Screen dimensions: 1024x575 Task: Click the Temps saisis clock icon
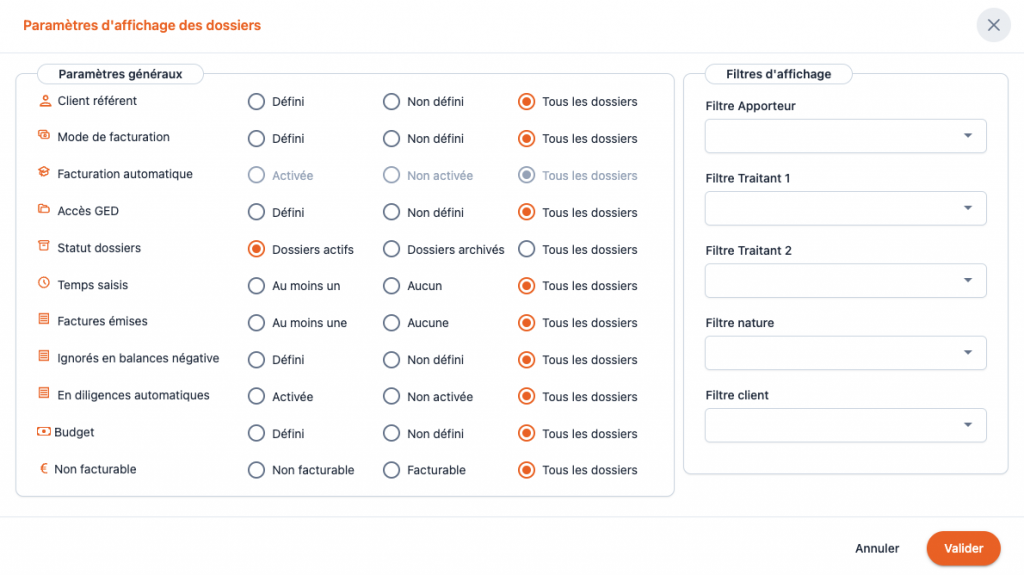tap(44, 285)
